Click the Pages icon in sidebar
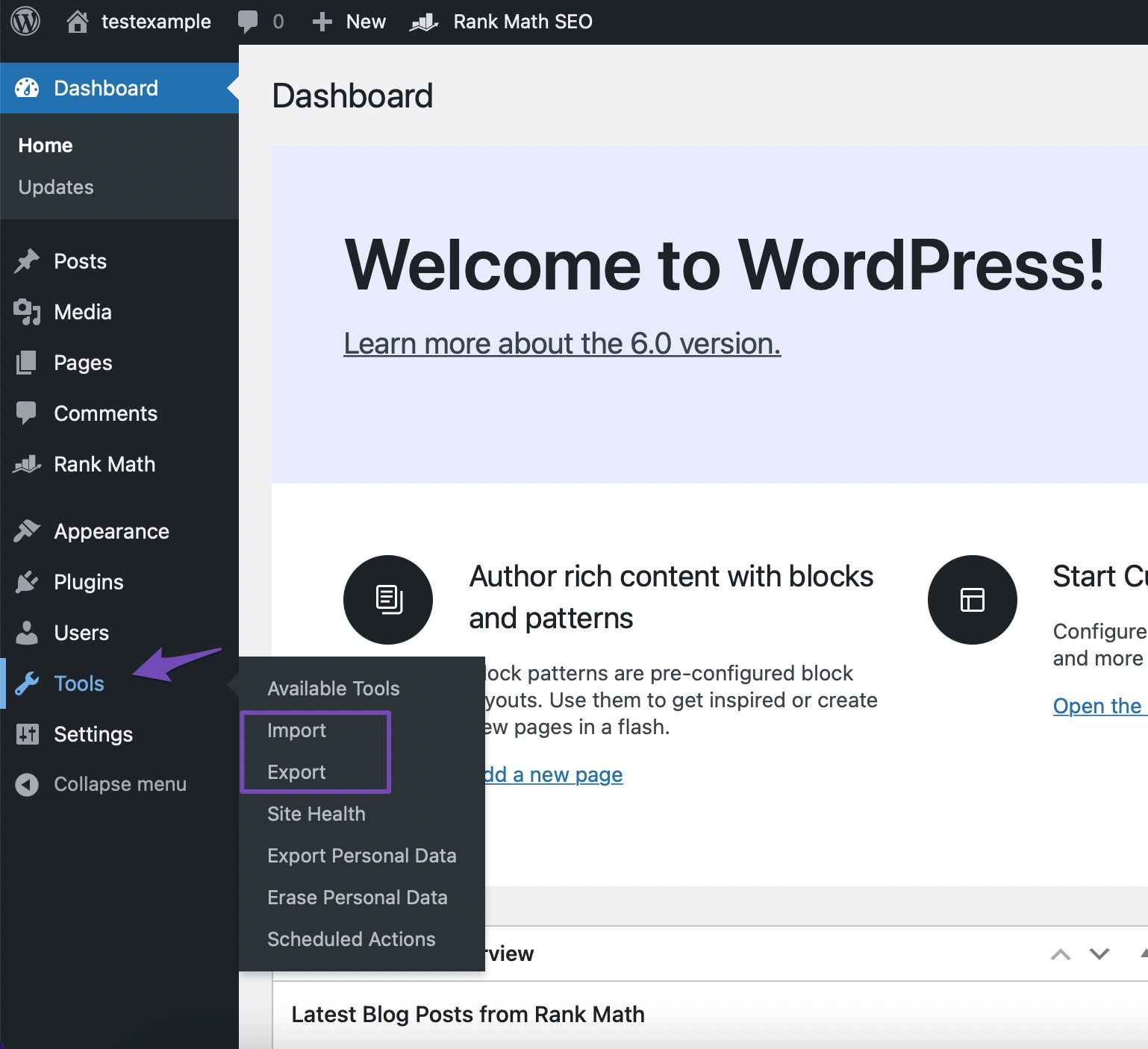The image size is (1148, 1049). coord(27,363)
